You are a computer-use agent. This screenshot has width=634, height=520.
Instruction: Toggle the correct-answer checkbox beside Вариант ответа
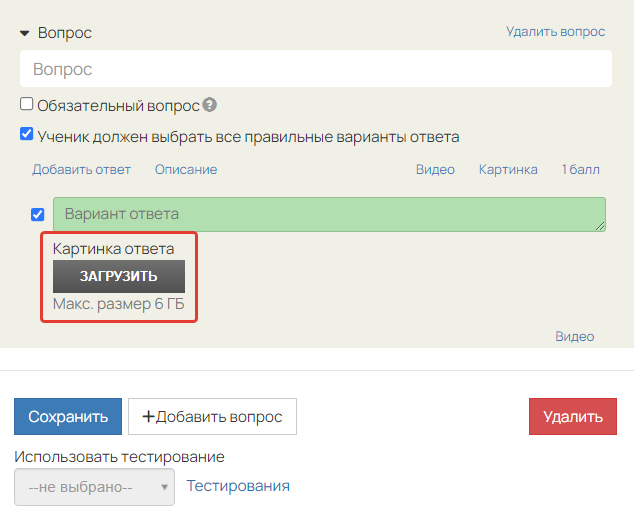pos(38,214)
